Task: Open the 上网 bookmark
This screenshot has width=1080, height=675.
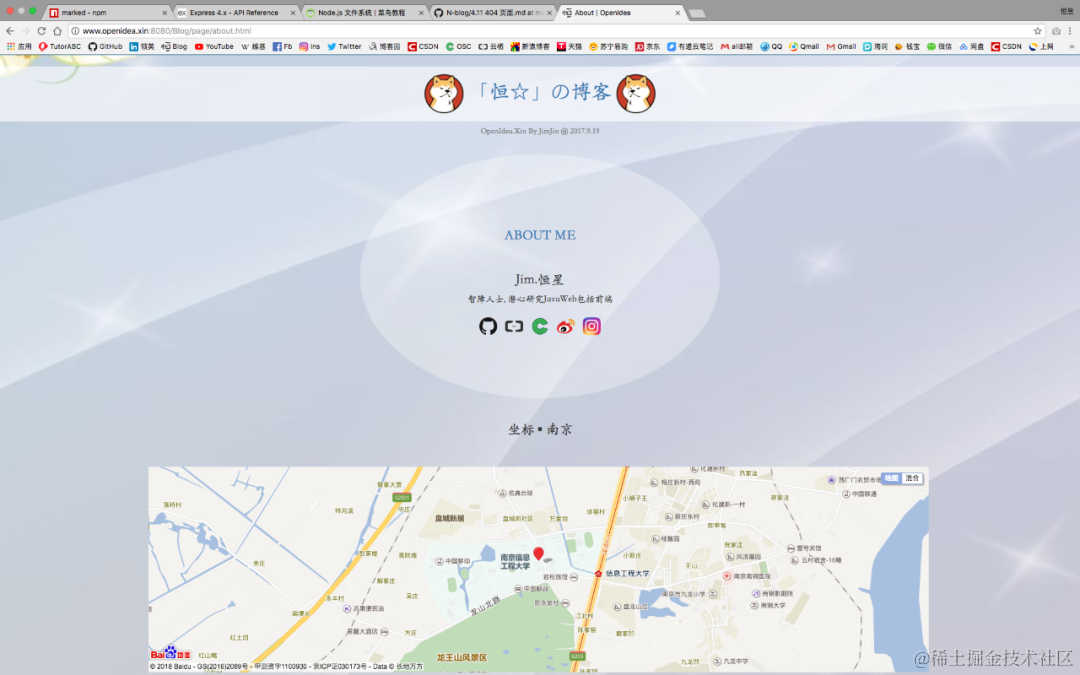Action: [1041, 47]
